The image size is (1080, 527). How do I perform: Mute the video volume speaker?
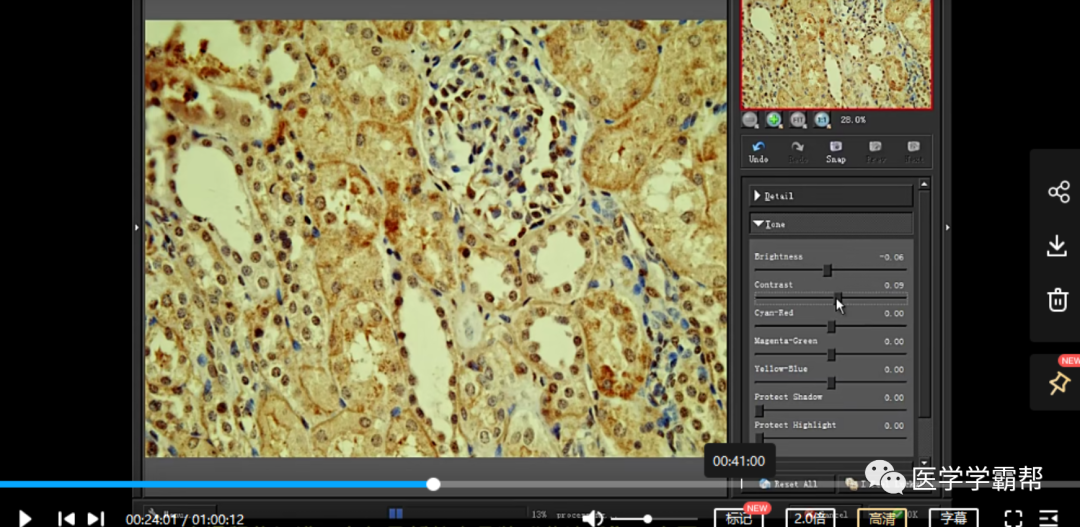pyautogui.click(x=593, y=518)
